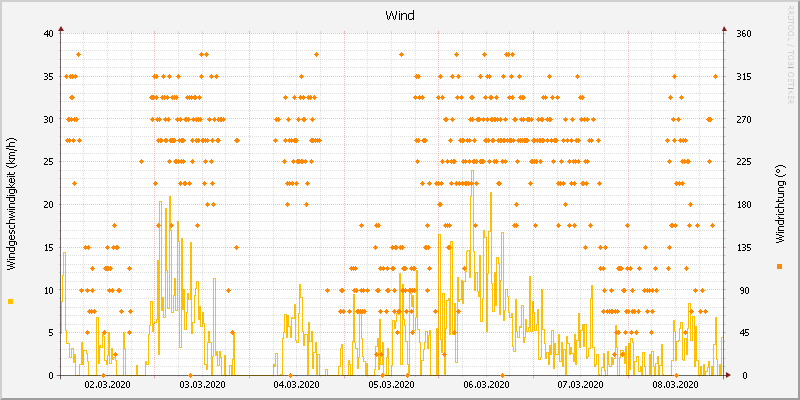Click the "Windgeschwindigkeit (km/h)" axis label

pos(11,203)
